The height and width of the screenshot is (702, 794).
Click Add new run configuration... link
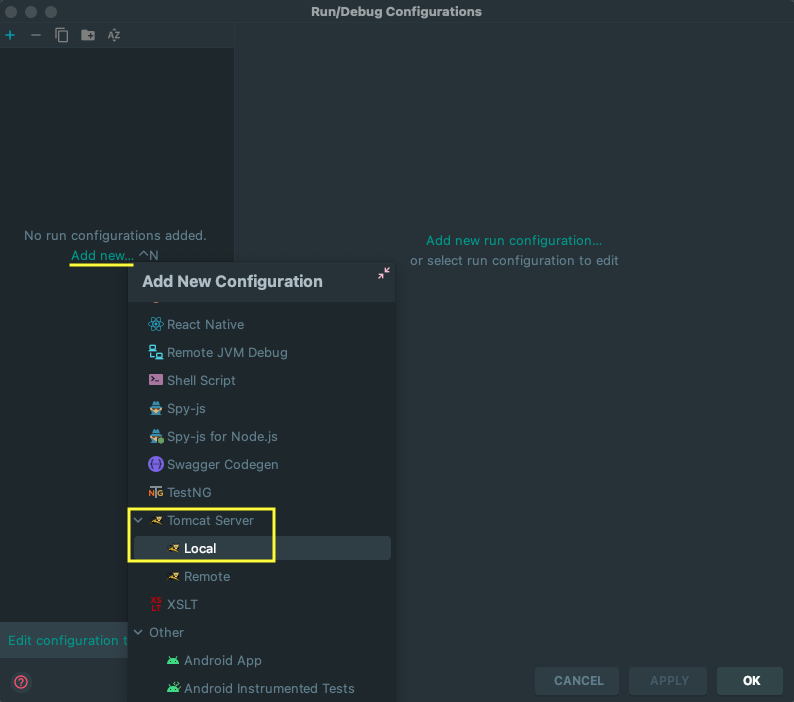[x=514, y=241]
